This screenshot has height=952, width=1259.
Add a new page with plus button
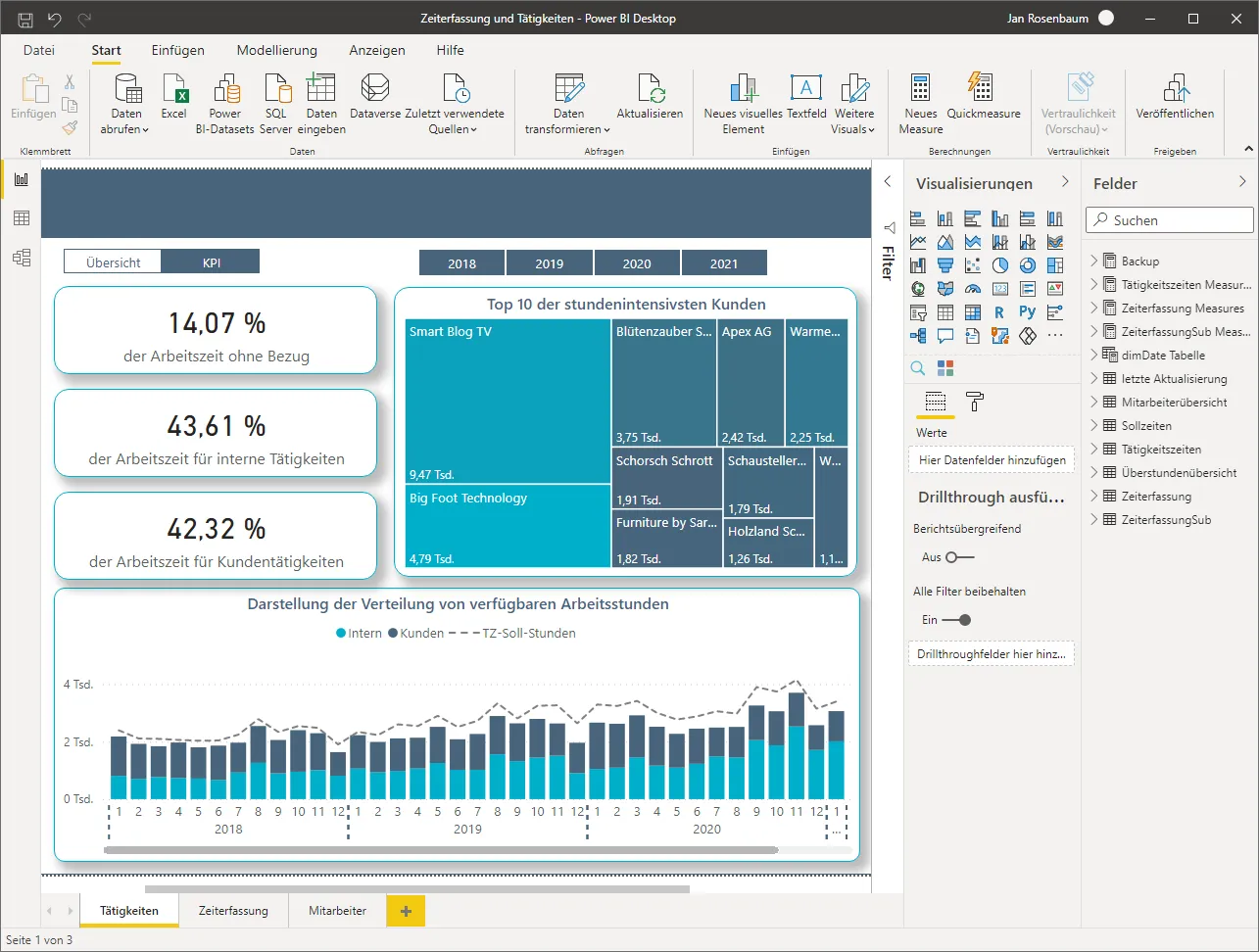tap(406, 911)
